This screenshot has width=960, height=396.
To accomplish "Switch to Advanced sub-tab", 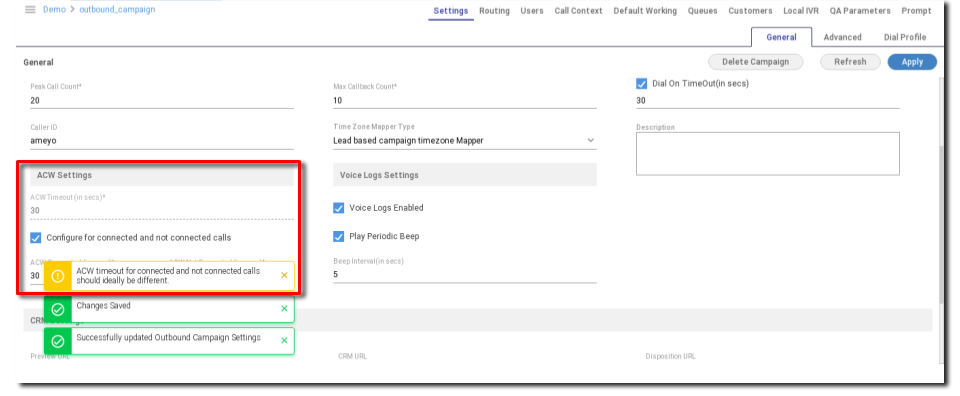I will click(842, 37).
